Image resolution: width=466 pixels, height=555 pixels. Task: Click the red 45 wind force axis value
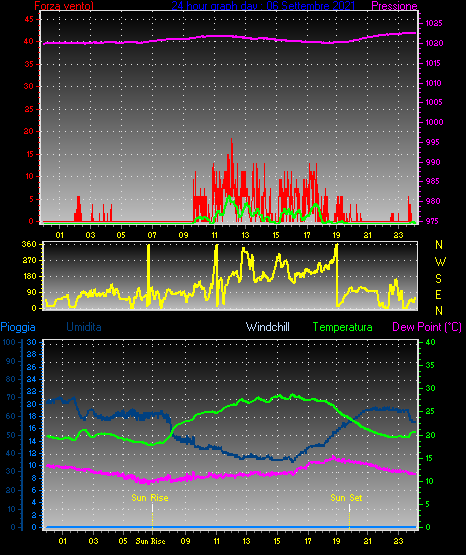click(29, 19)
